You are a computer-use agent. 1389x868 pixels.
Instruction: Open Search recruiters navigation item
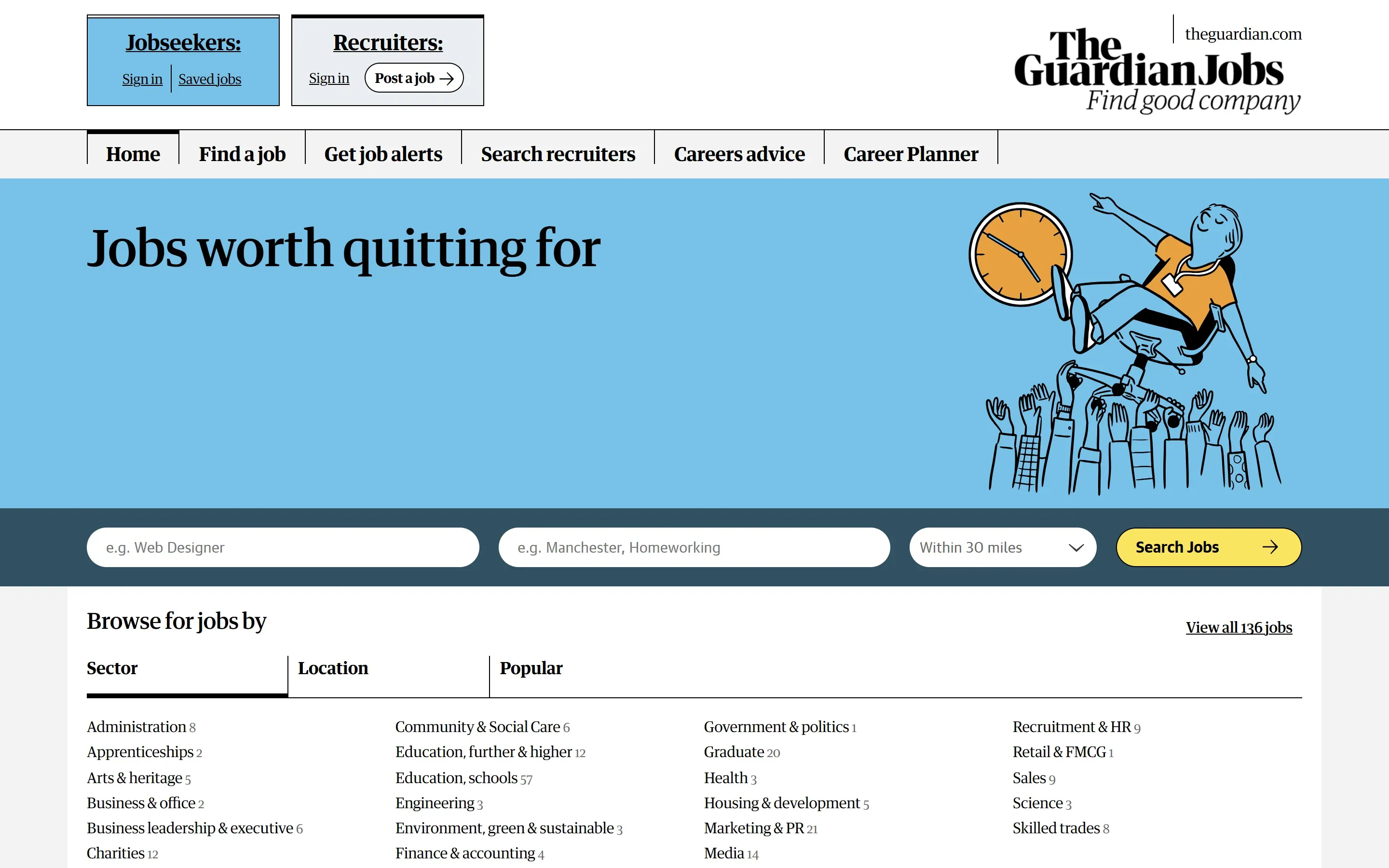tap(558, 154)
